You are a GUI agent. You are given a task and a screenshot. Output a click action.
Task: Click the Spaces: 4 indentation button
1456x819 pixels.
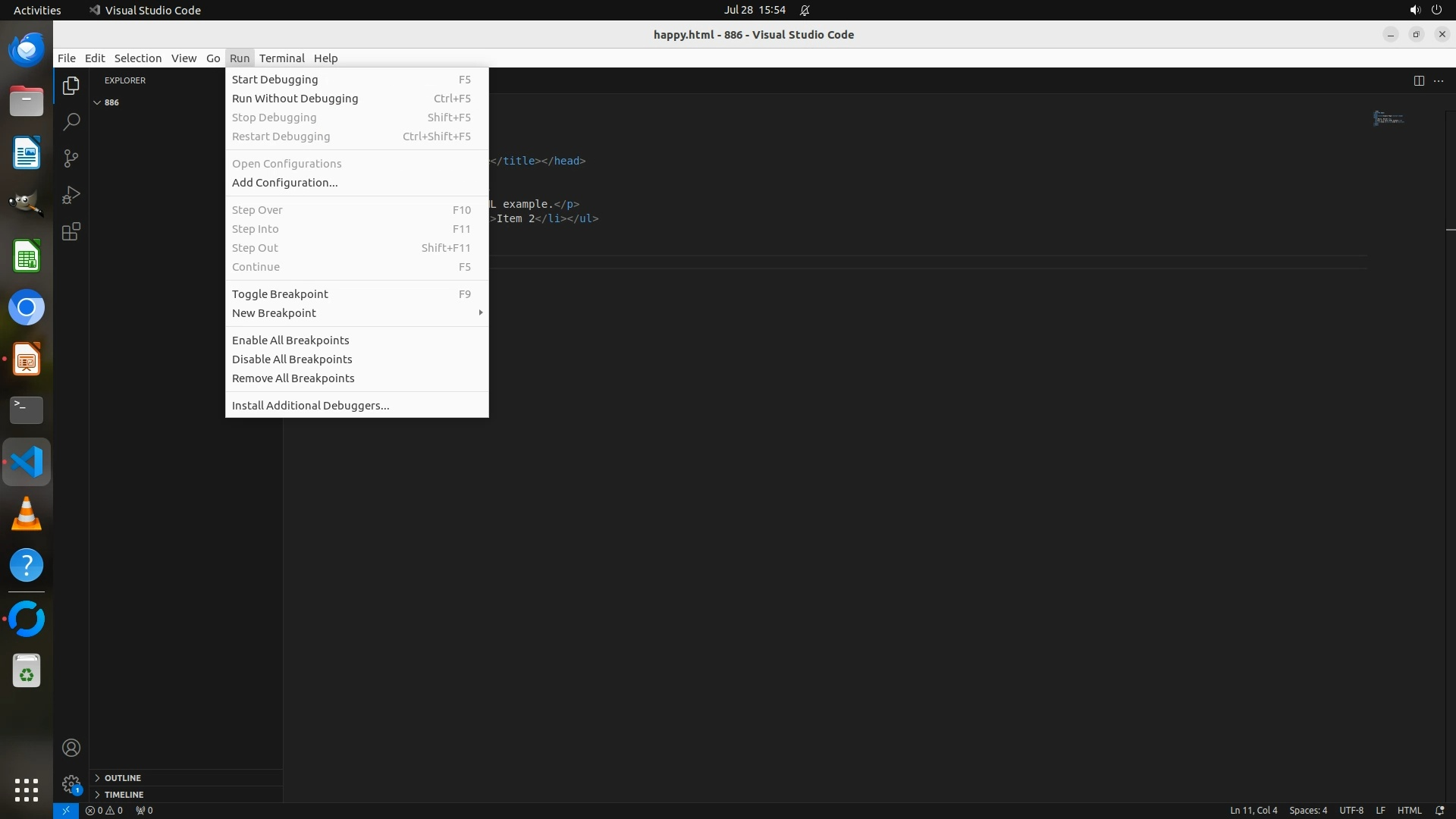pyautogui.click(x=1308, y=810)
